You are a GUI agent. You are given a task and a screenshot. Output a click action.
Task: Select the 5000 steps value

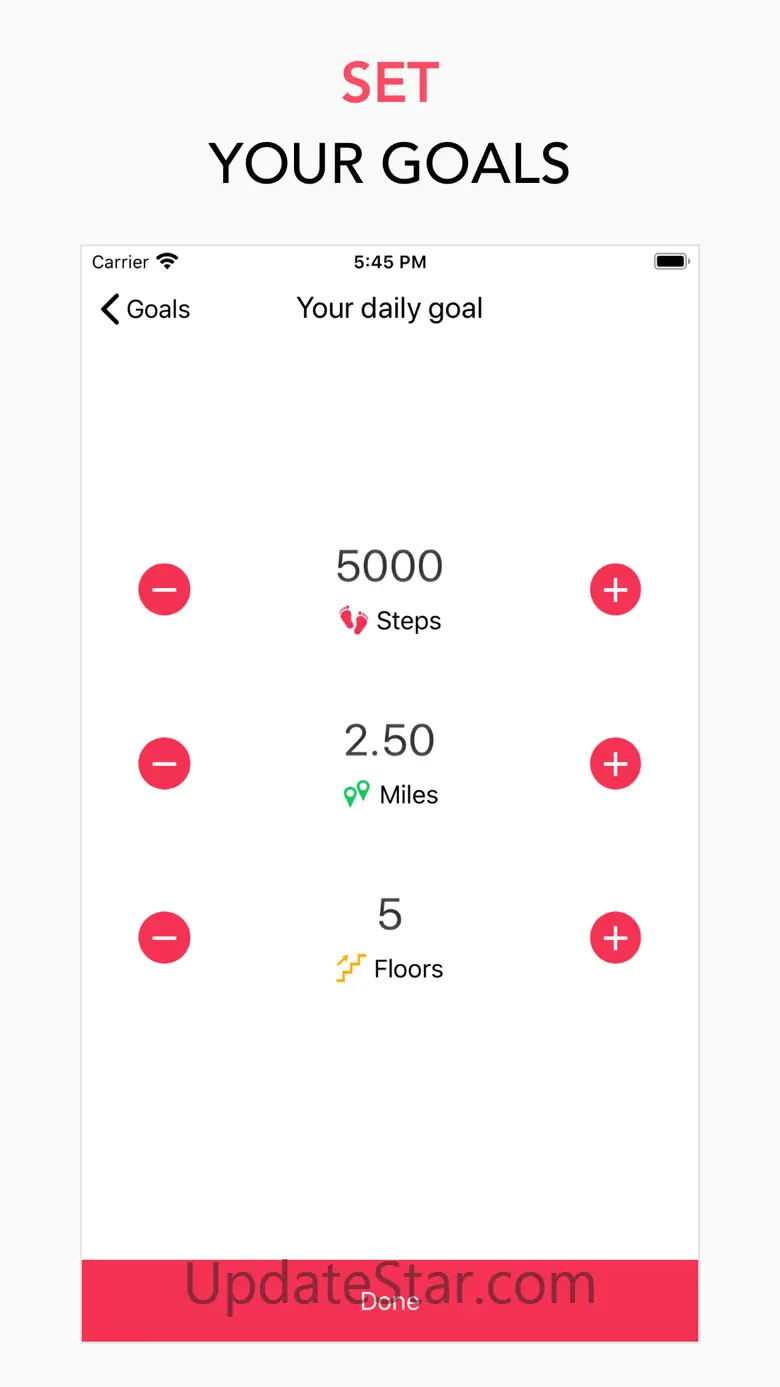coord(389,566)
